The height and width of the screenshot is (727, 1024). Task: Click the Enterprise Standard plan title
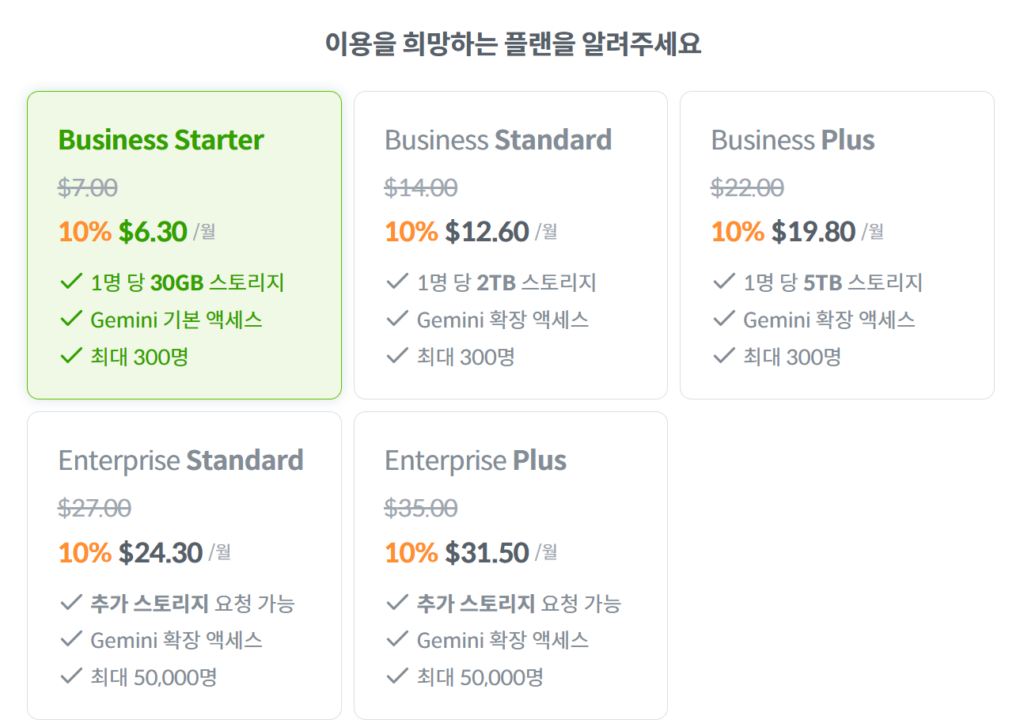pyautogui.click(x=181, y=460)
